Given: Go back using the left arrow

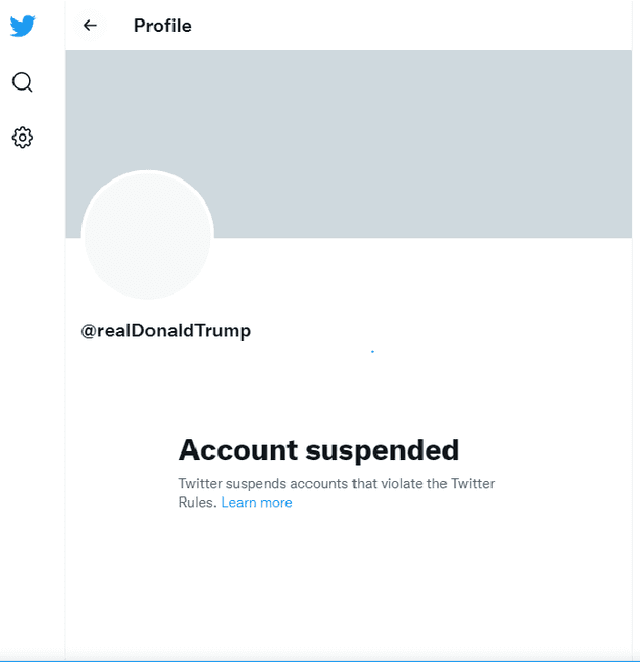Looking at the screenshot, I should point(90,26).
